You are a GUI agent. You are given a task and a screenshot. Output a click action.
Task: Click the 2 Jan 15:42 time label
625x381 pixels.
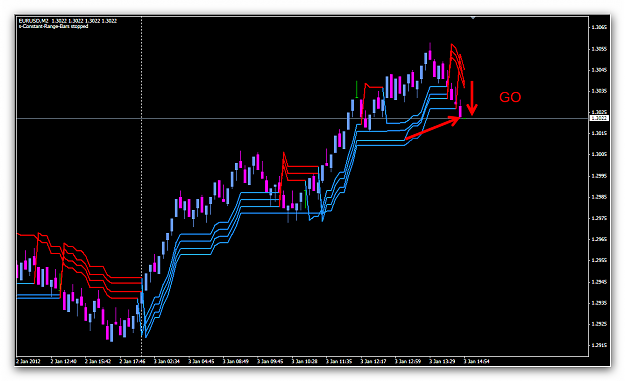(x=98, y=361)
